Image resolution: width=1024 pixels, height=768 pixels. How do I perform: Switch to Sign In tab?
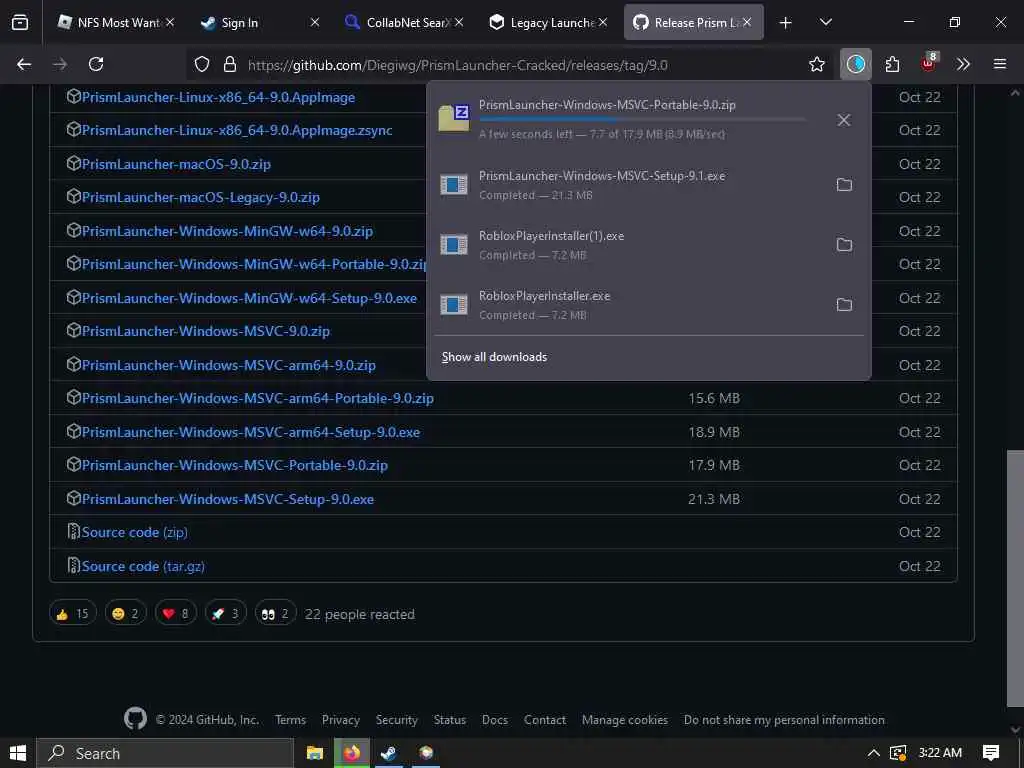tap(260, 22)
